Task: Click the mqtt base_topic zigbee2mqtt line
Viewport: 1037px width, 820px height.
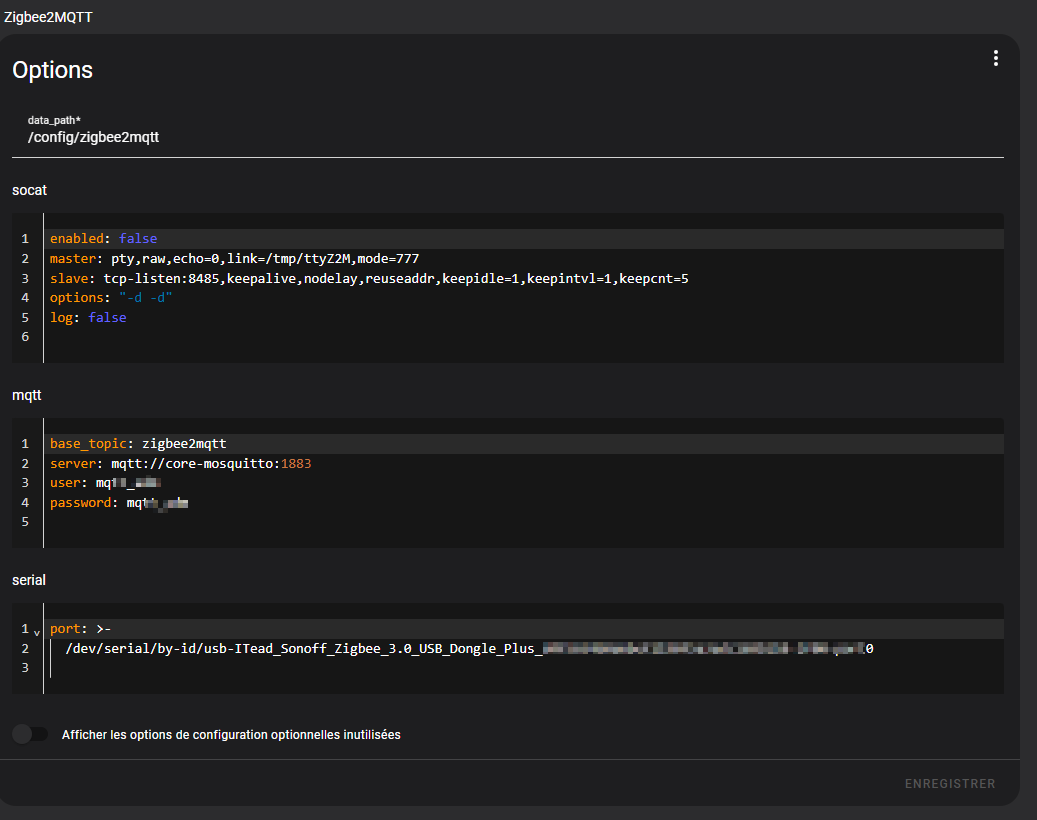Action: pyautogui.click(x=526, y=444)
